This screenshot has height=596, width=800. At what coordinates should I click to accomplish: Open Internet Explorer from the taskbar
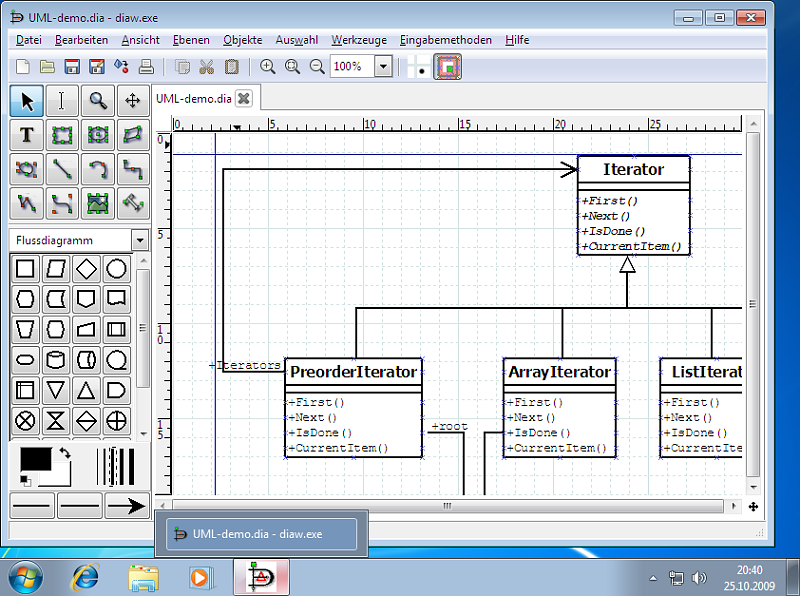tap(85, 577)
